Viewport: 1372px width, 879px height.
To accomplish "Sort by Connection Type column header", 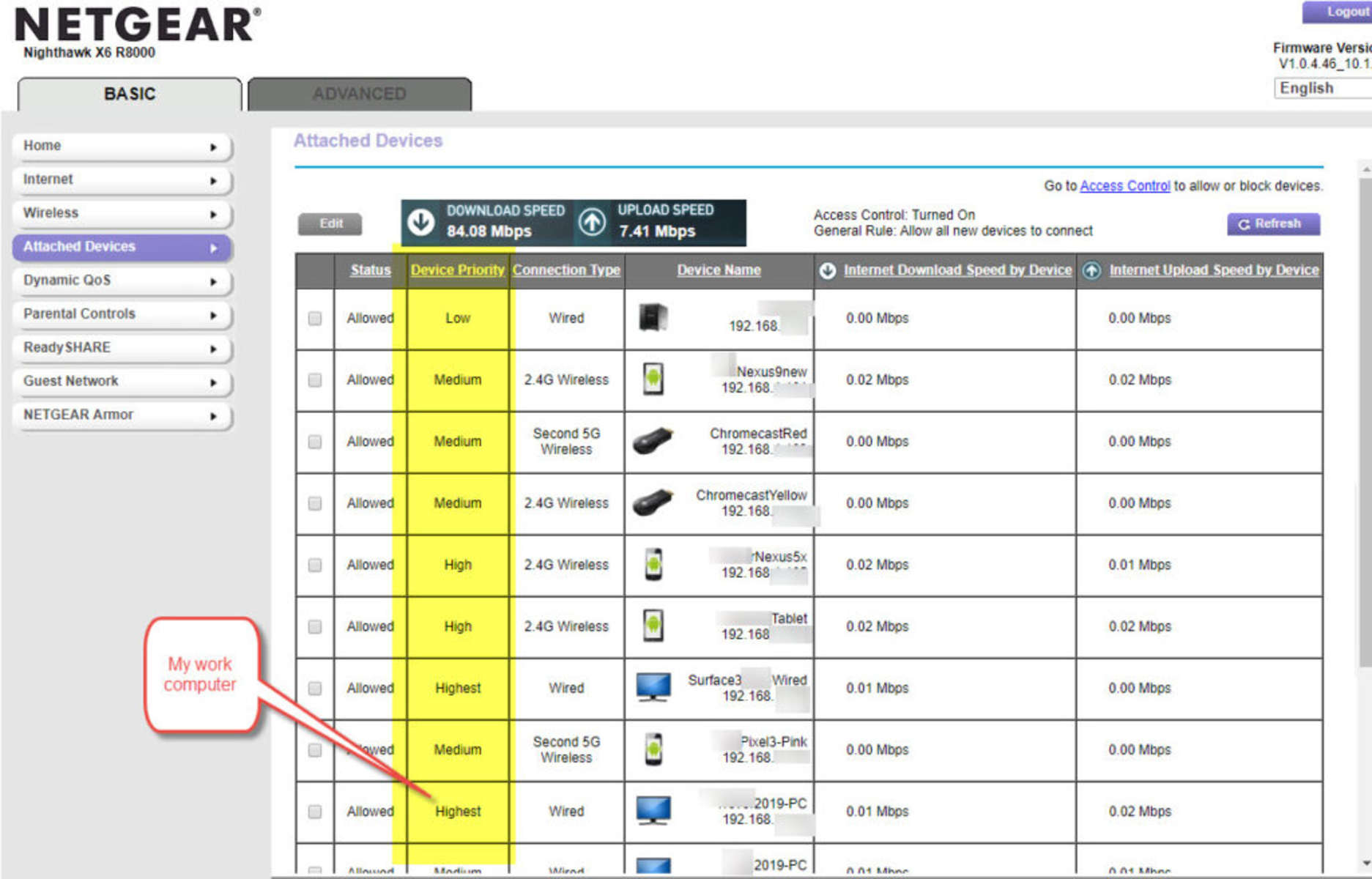I will (x=566, y=270).
